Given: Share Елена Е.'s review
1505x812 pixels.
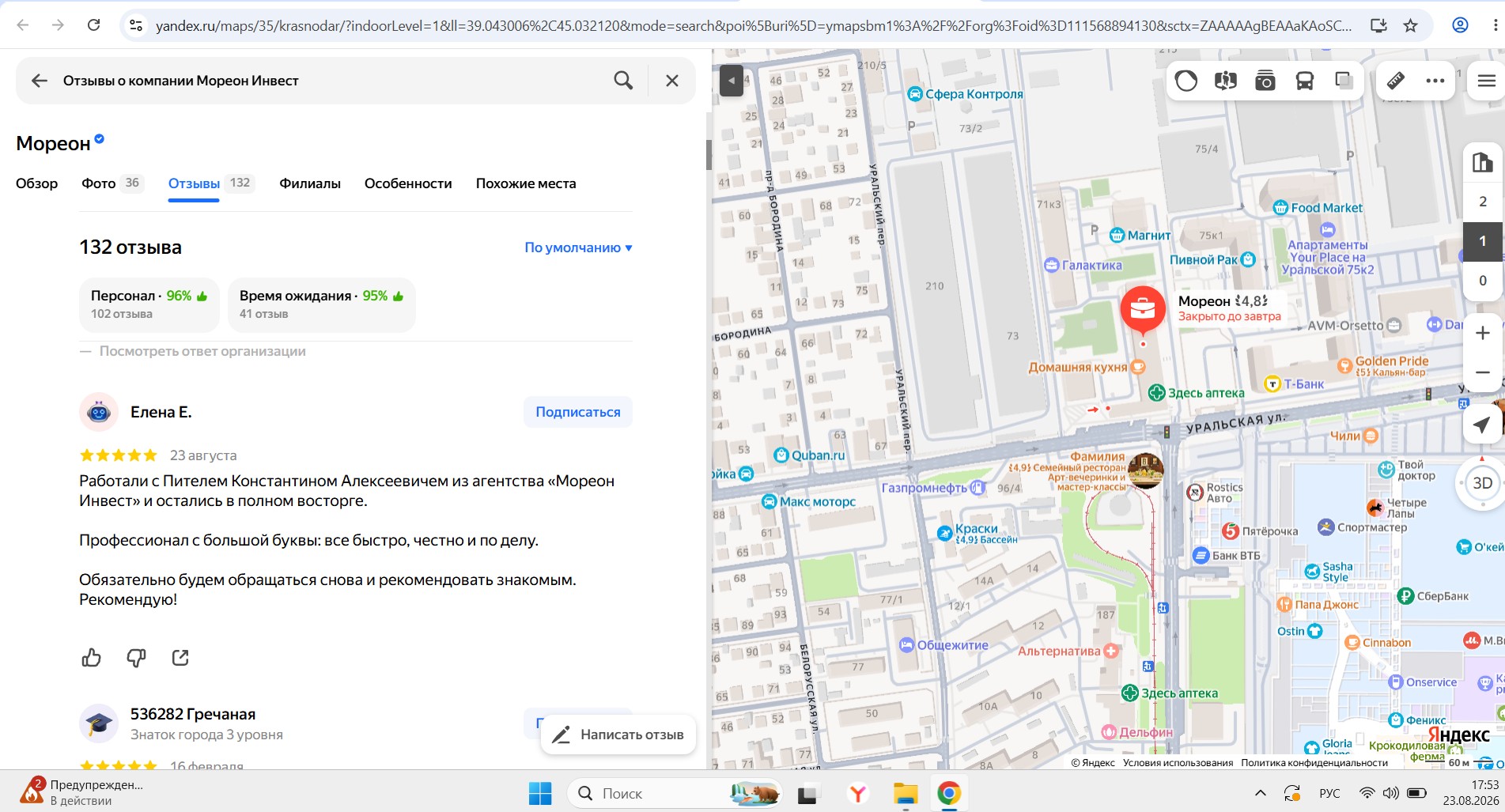Looking at the screenshot, I should click(180, 658).
